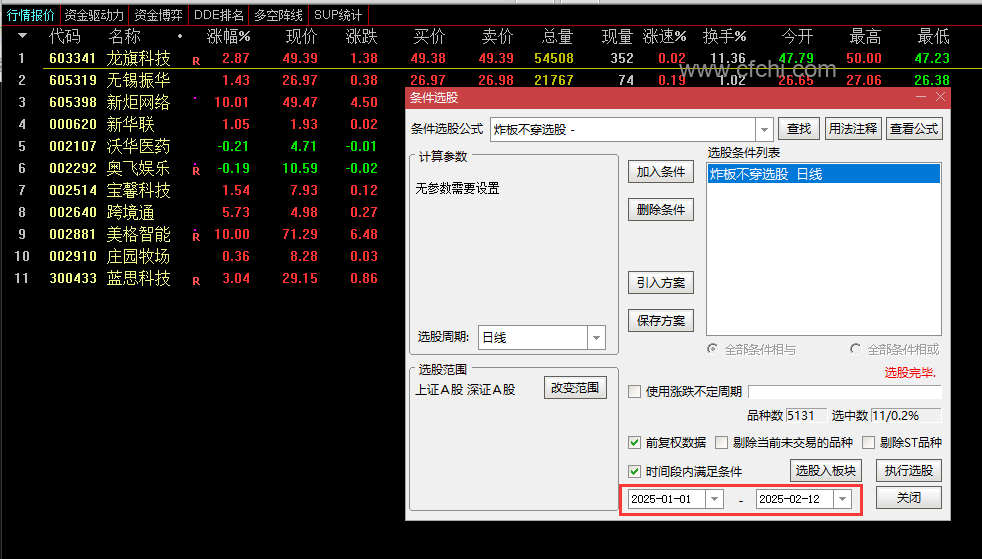This screenshot has width=982, height=559.
Task: Select the 龙旗科技 stock row
Action: [x=138, y=58]
